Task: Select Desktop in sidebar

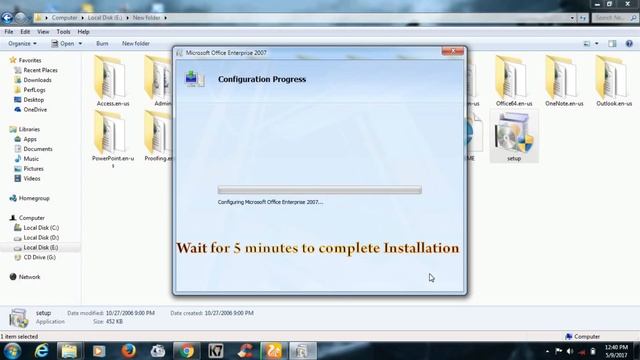Action: click(x=33, y=100)
